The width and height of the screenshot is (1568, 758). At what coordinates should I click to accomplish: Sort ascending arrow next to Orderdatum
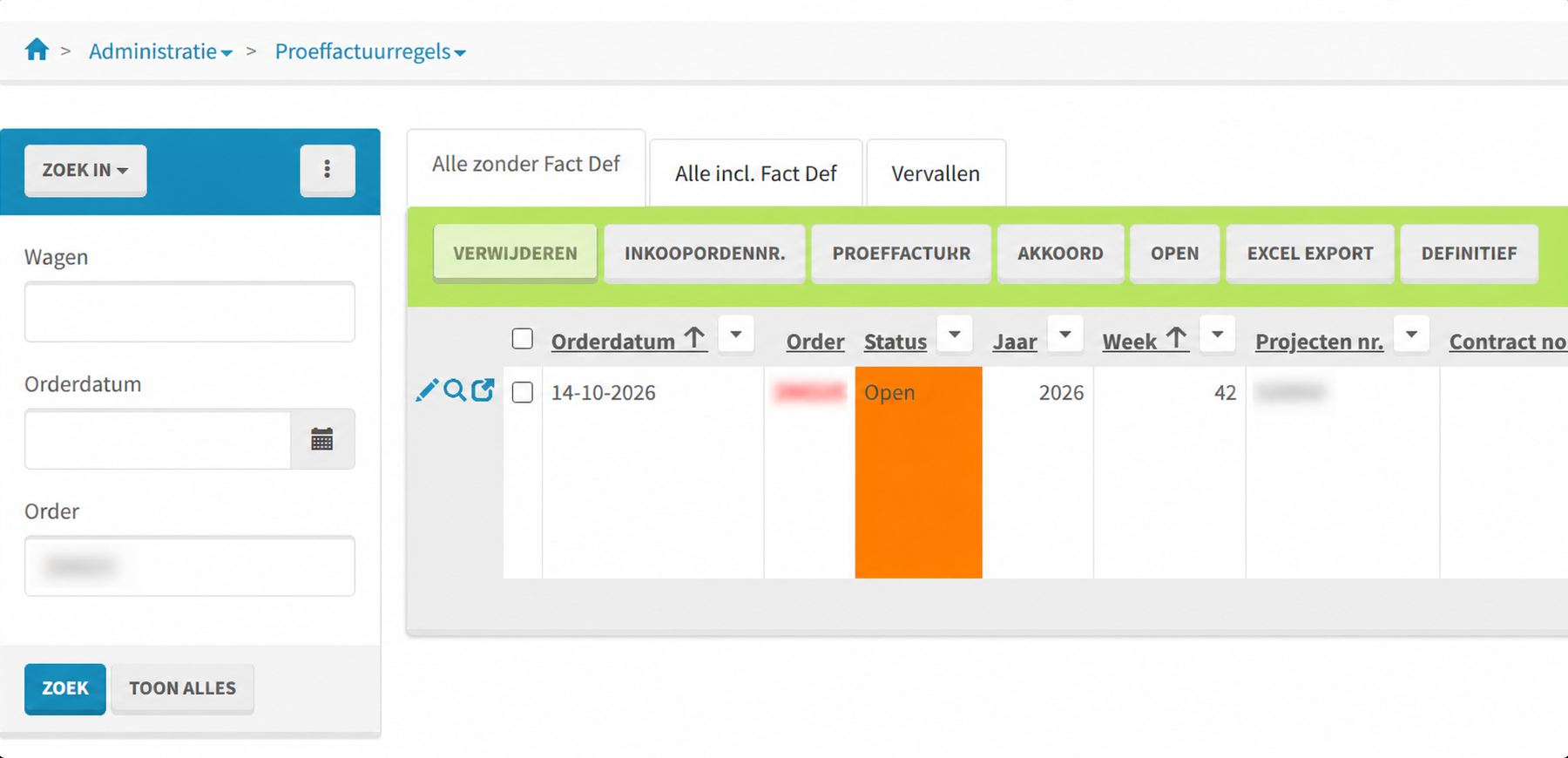pos(694,339)
